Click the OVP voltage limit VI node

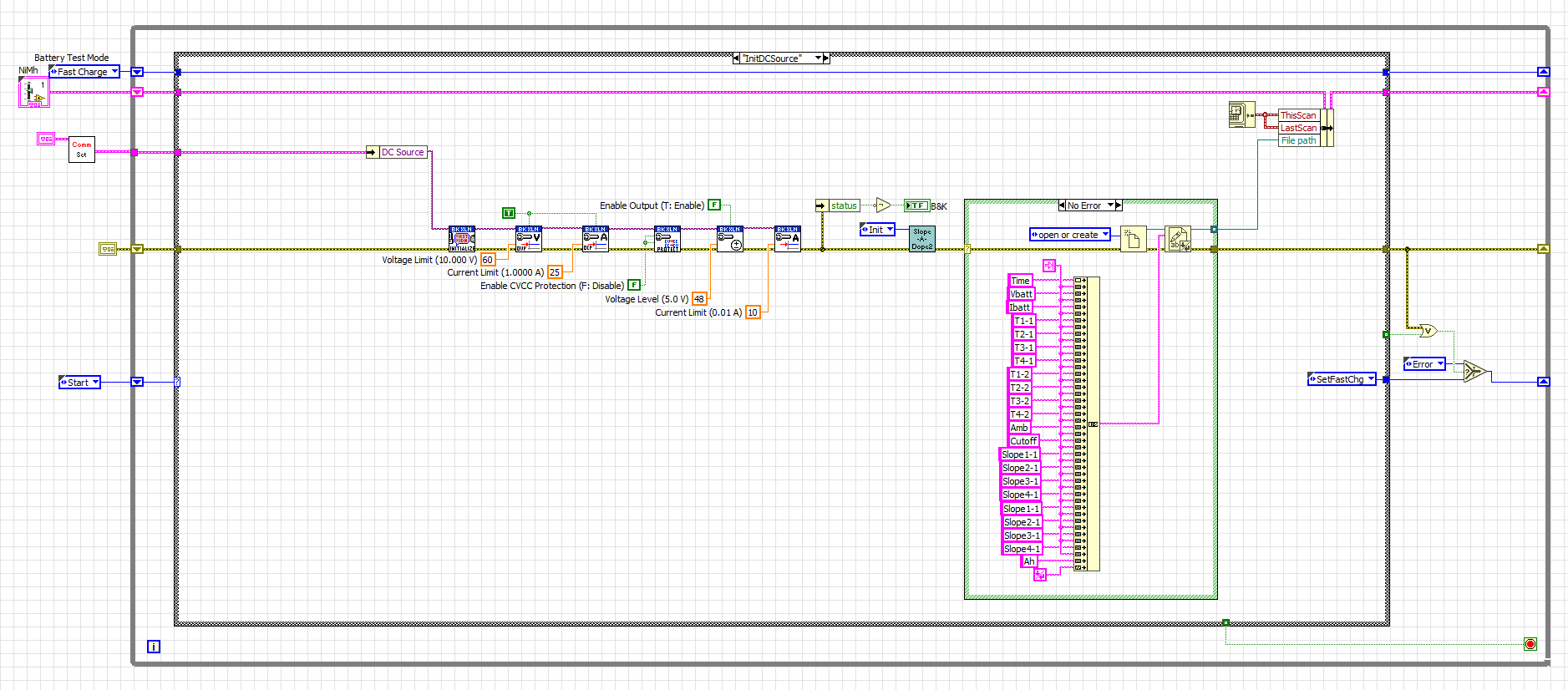pyautogui.click(x=528, y=239)
